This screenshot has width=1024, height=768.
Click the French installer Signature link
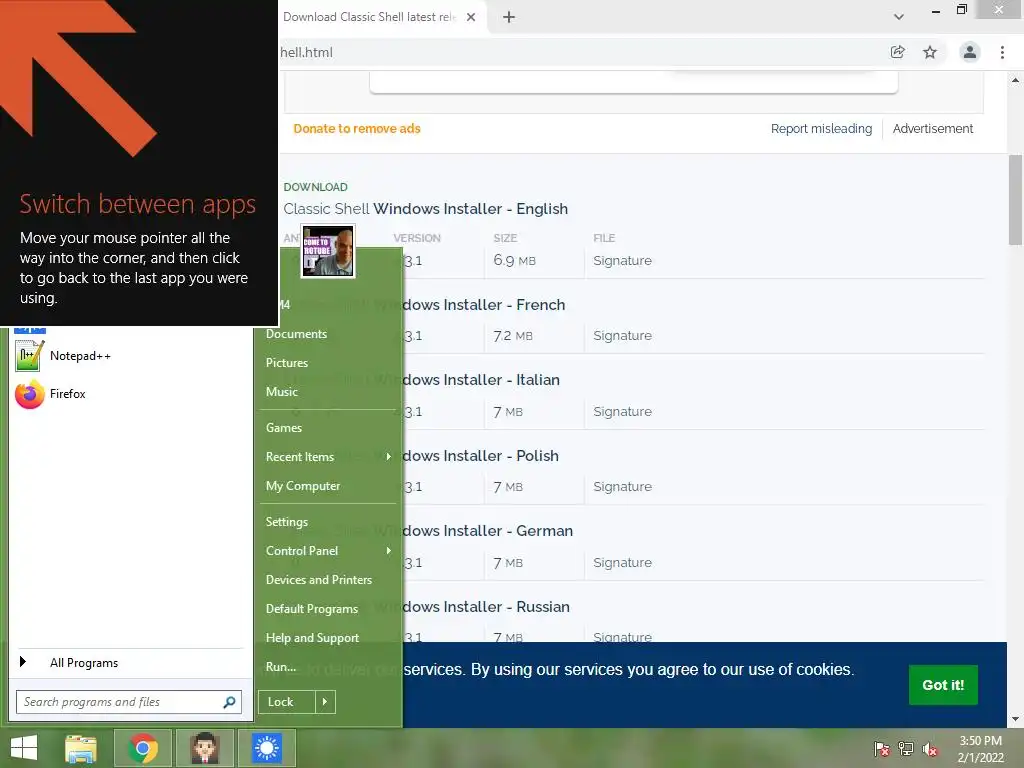coord(622,336)
